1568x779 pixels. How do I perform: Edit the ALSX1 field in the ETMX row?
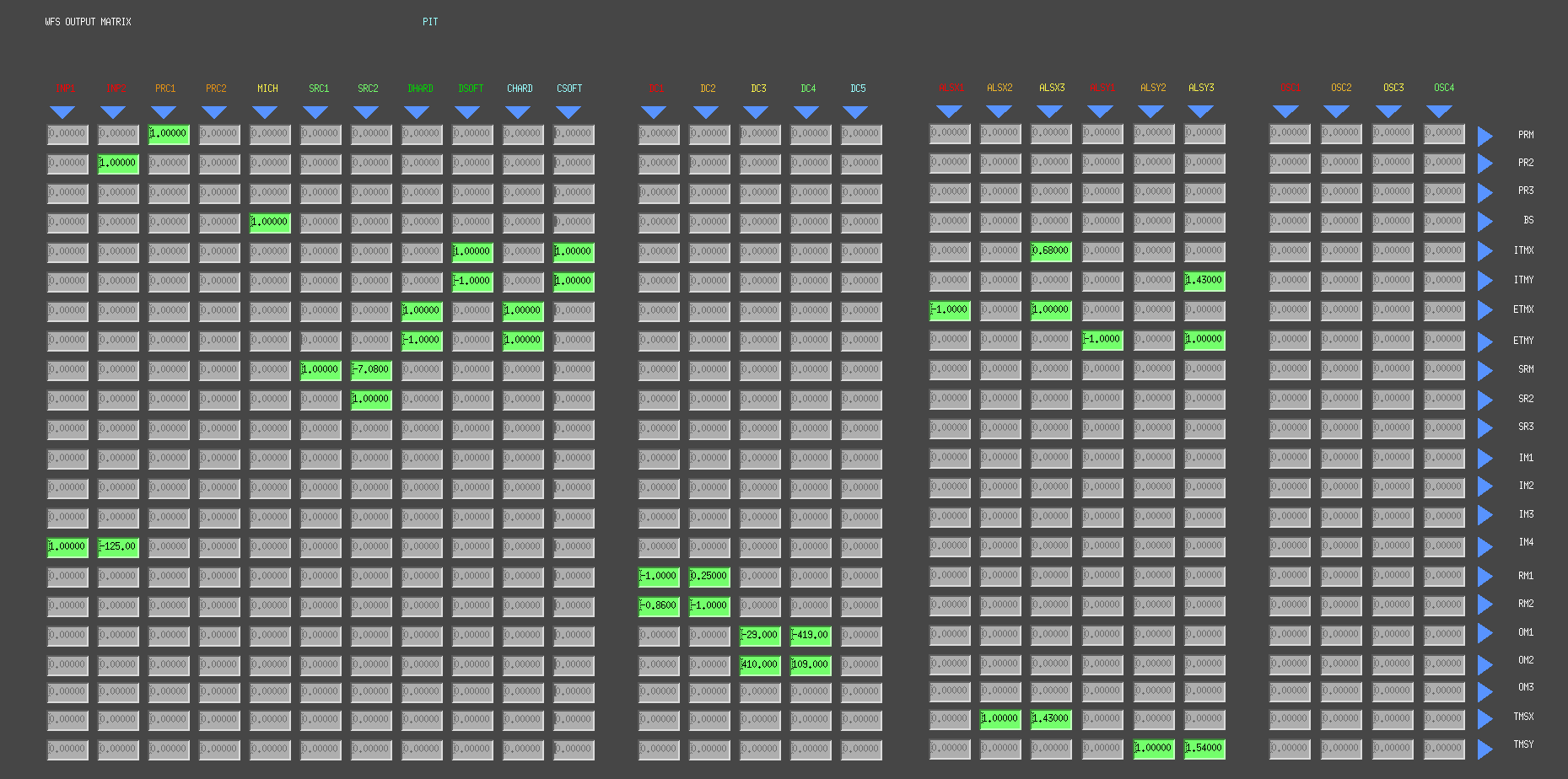[950, 310]
